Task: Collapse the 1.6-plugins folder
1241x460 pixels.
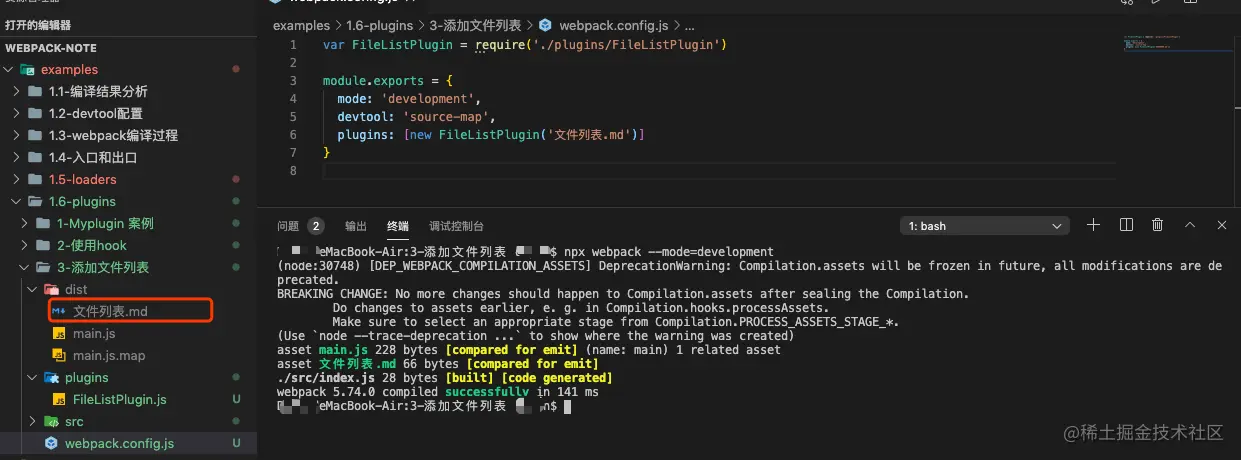Action: tap(18, 202)
